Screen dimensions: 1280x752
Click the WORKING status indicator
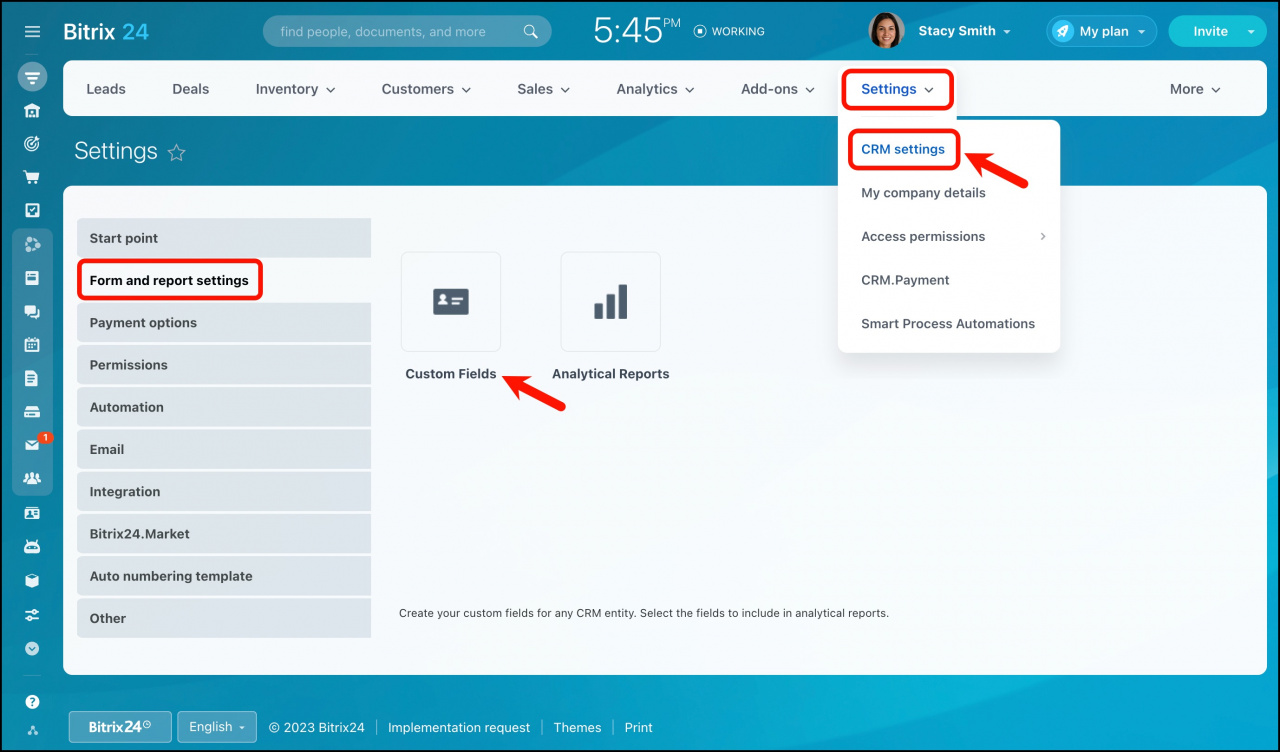729,32
